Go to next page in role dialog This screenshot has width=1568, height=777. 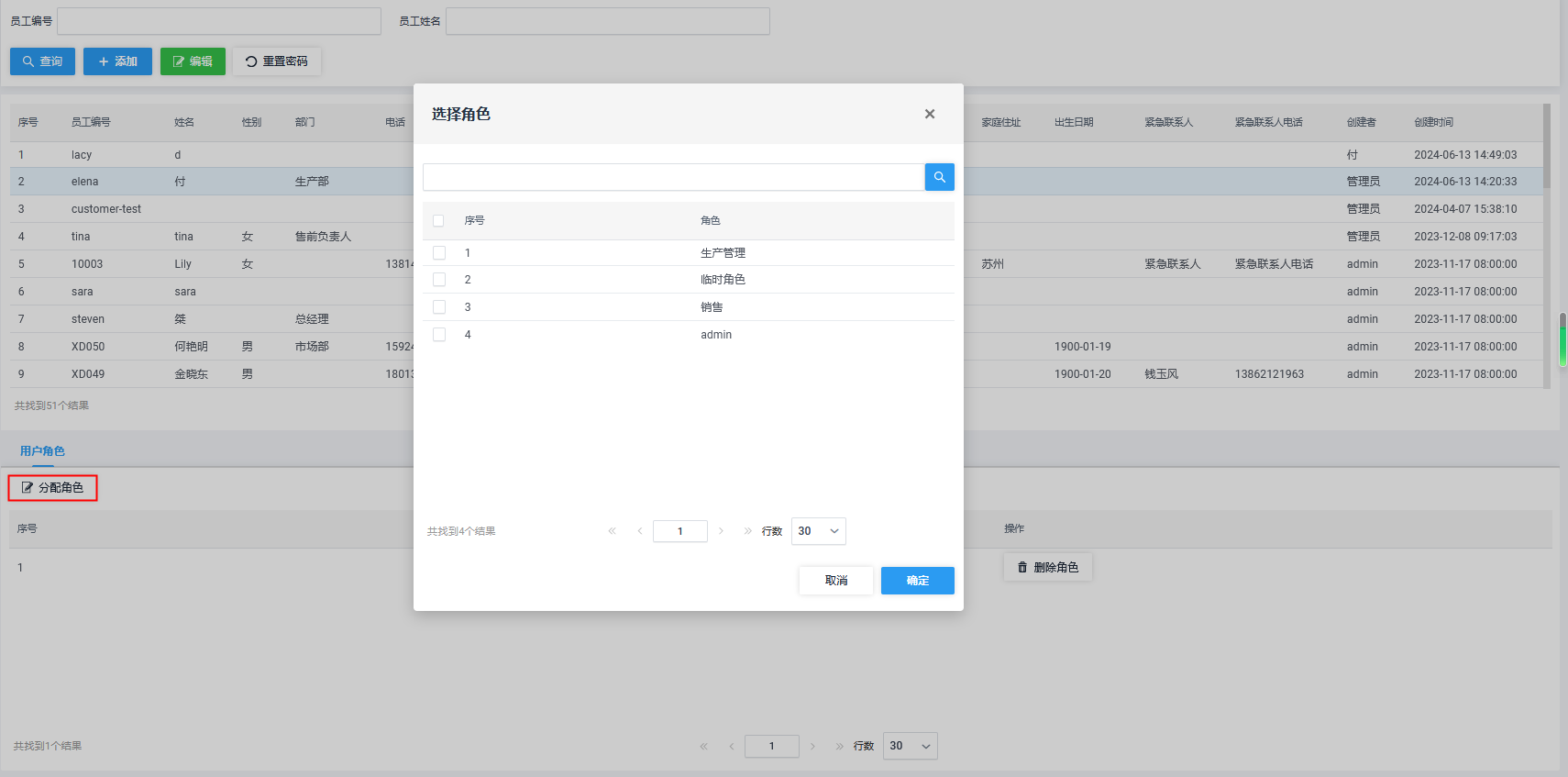721,531
